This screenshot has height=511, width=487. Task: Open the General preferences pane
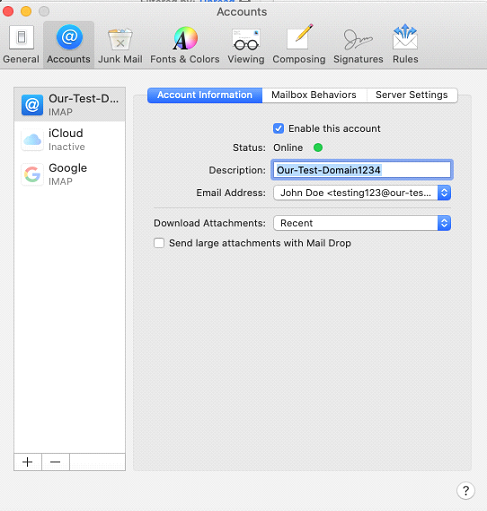tap(21, 44)
